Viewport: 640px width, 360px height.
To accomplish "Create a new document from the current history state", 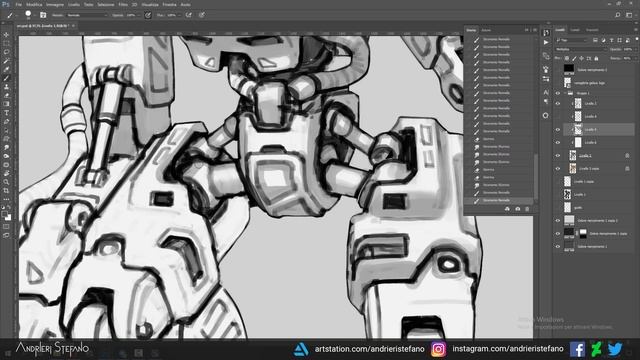I will 507,209.
